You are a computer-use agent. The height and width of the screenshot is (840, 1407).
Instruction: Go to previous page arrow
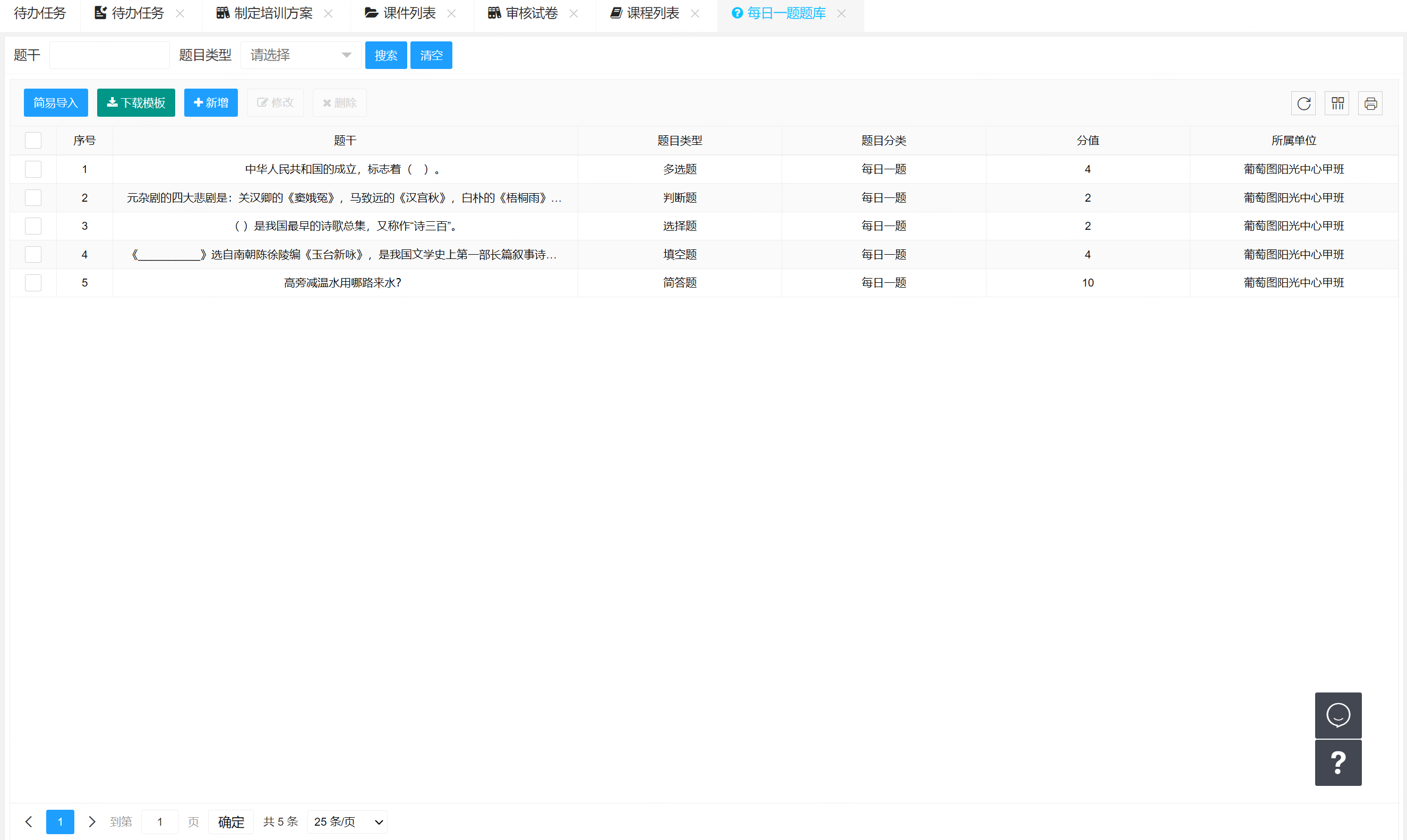coord(29,821)
